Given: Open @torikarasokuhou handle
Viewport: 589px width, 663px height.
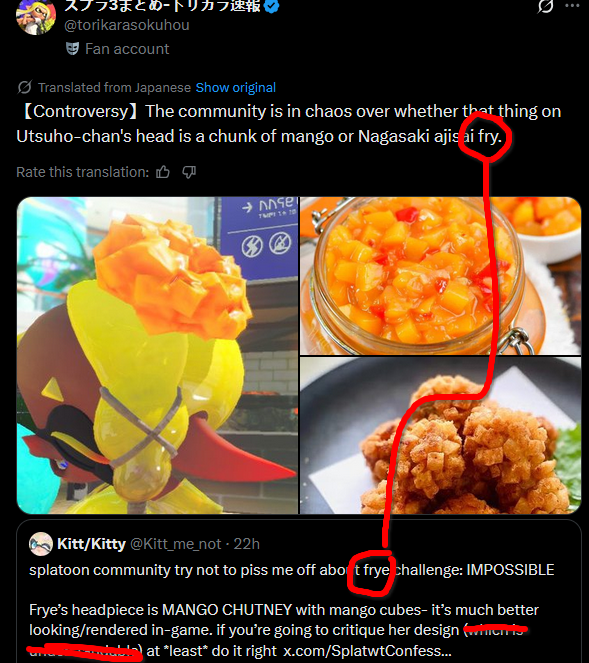Looking at the screenshot, I should tap(126, 25).
